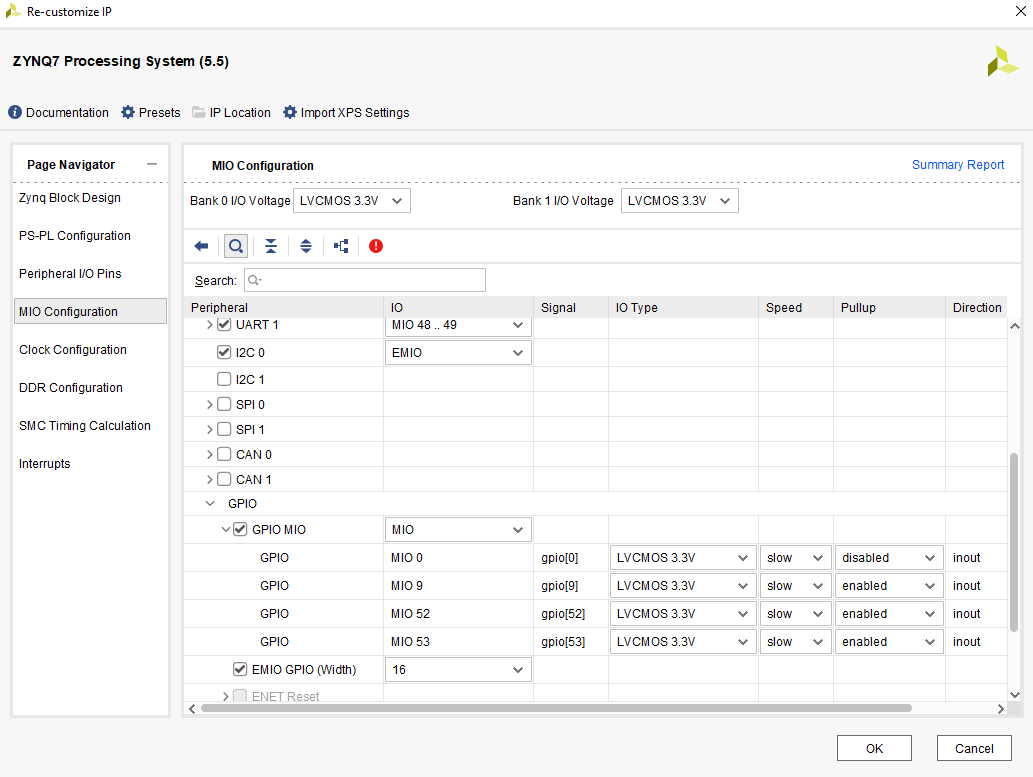Click the IP Location folder icon
This screenshot has width=1033, height=777.
(198, 112)
